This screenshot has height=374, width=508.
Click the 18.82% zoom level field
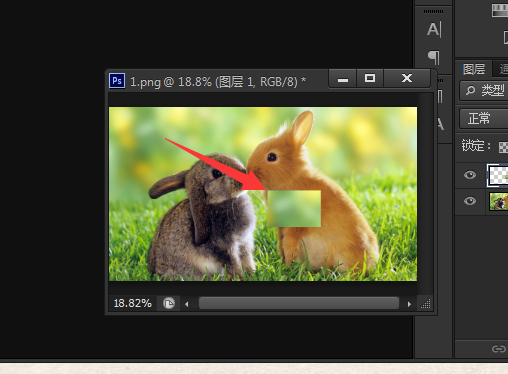pyautogui.click(x=133, y=303)
